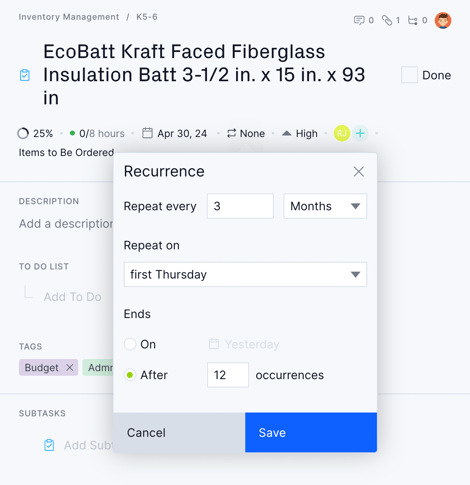Save the recurrence settings

[x=311, y=432]
